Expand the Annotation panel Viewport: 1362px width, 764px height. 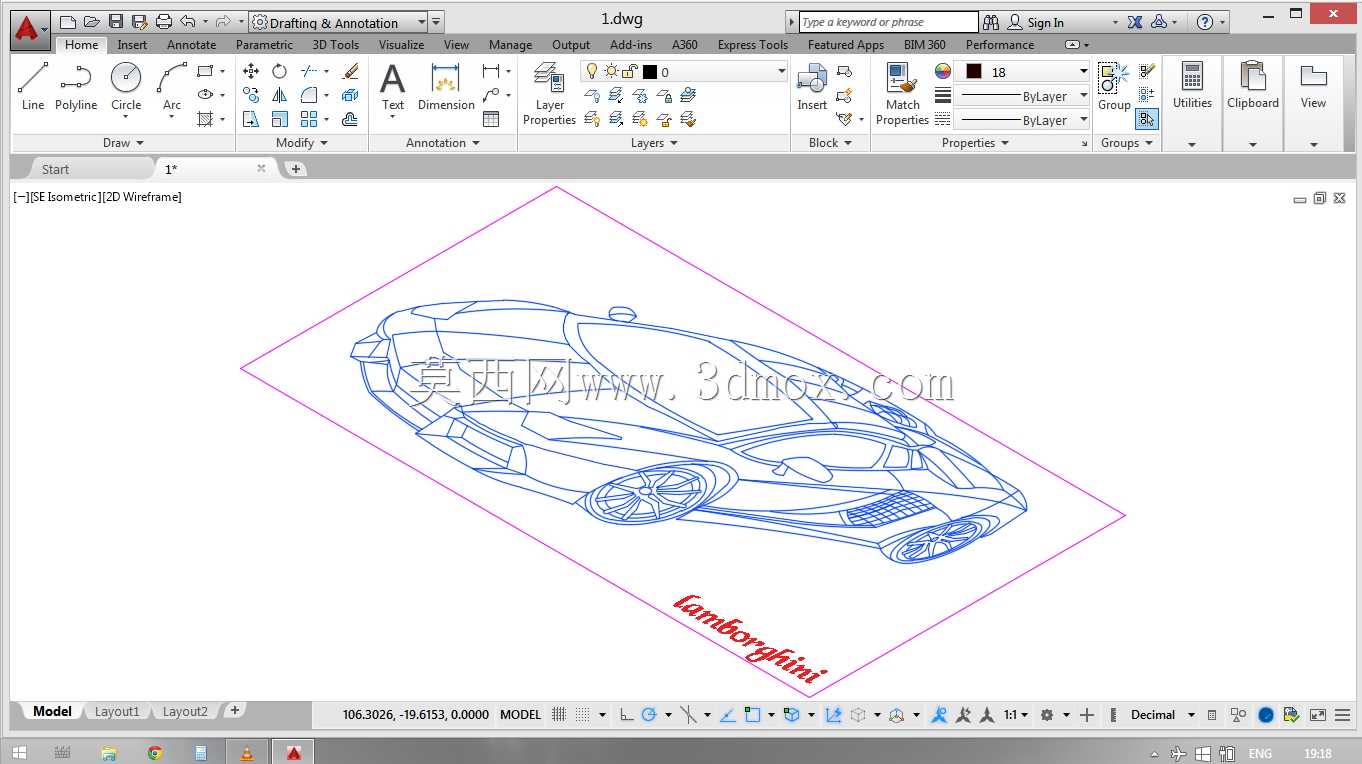[x=442, y=143]
